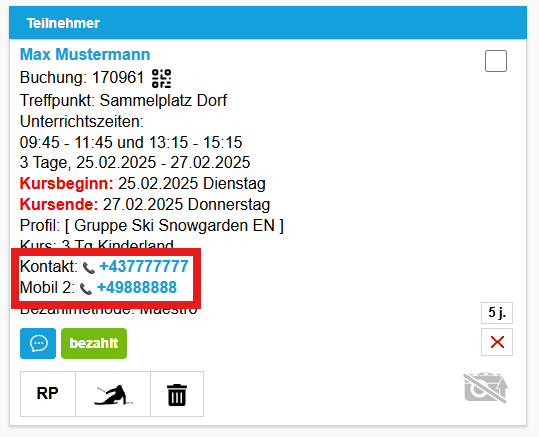539x437 pixels.
Task: Open the Max Mustermann participant name
Action: coord(85,54)
